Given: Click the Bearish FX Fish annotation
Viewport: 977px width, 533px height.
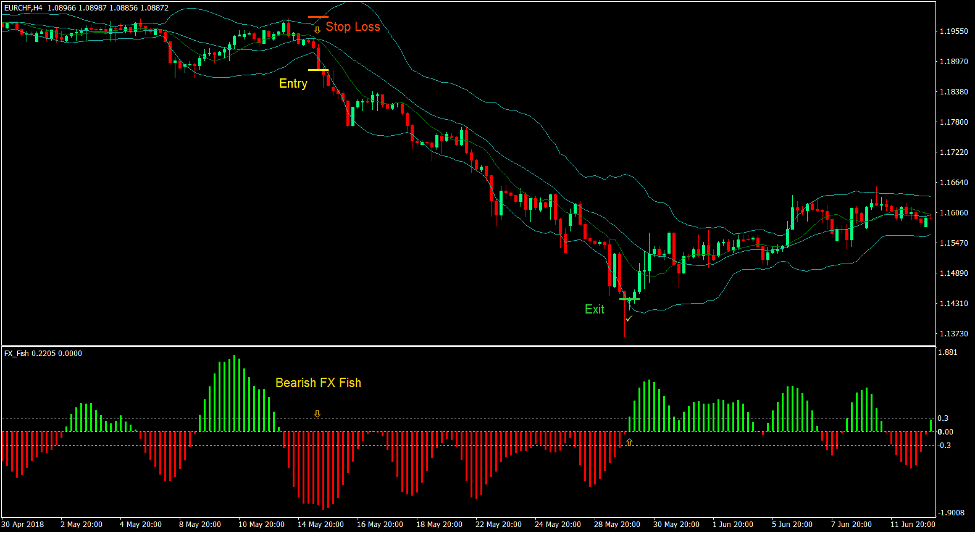Looking at the screenshot, I should [319, 383].
